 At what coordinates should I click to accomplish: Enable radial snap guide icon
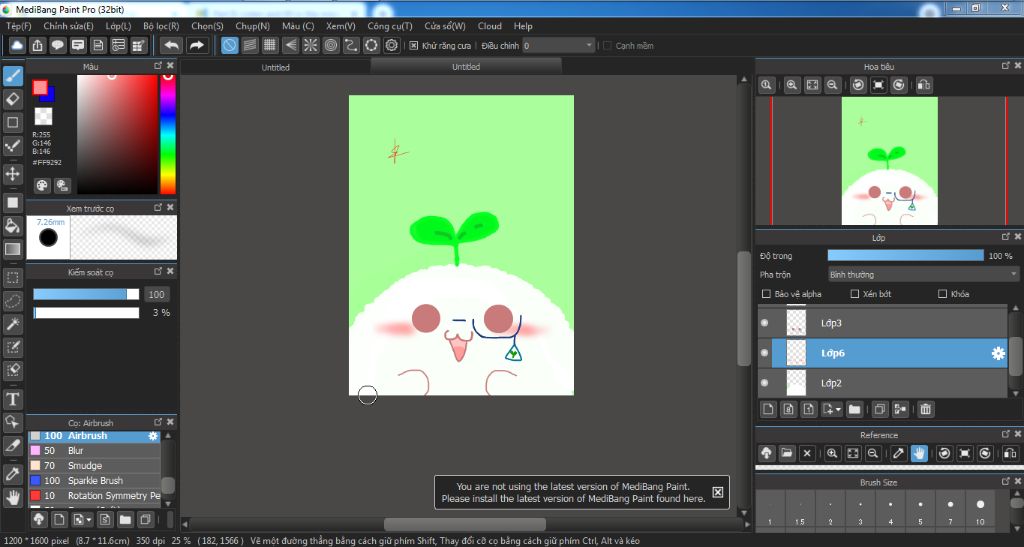pos(310,45)
